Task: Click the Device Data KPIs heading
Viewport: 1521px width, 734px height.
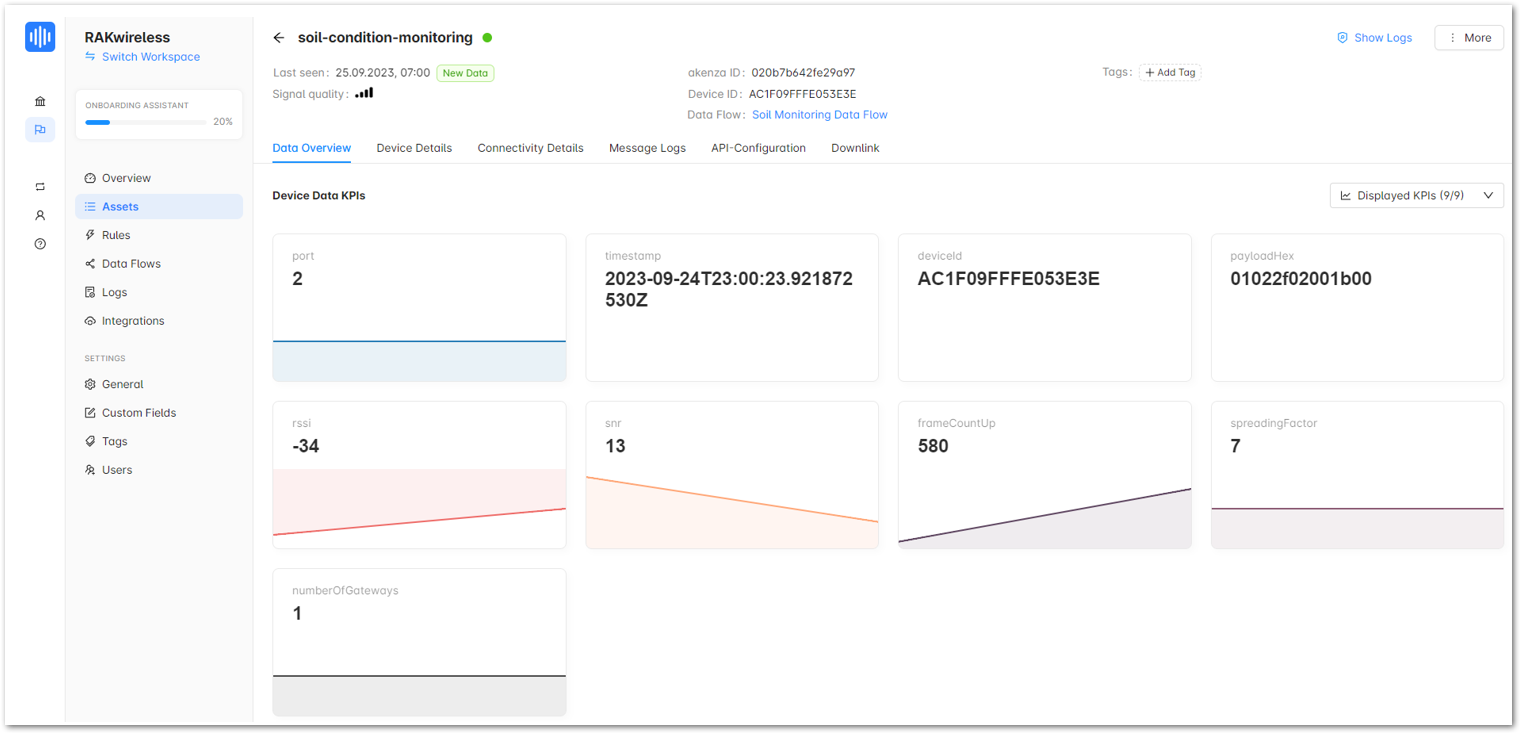Action: click(x=319, y=196)
